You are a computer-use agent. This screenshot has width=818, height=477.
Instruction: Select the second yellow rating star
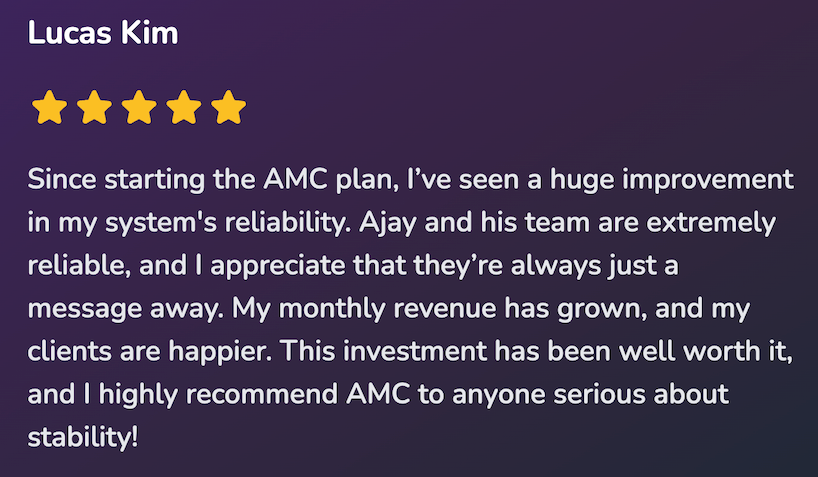point(94,108)
